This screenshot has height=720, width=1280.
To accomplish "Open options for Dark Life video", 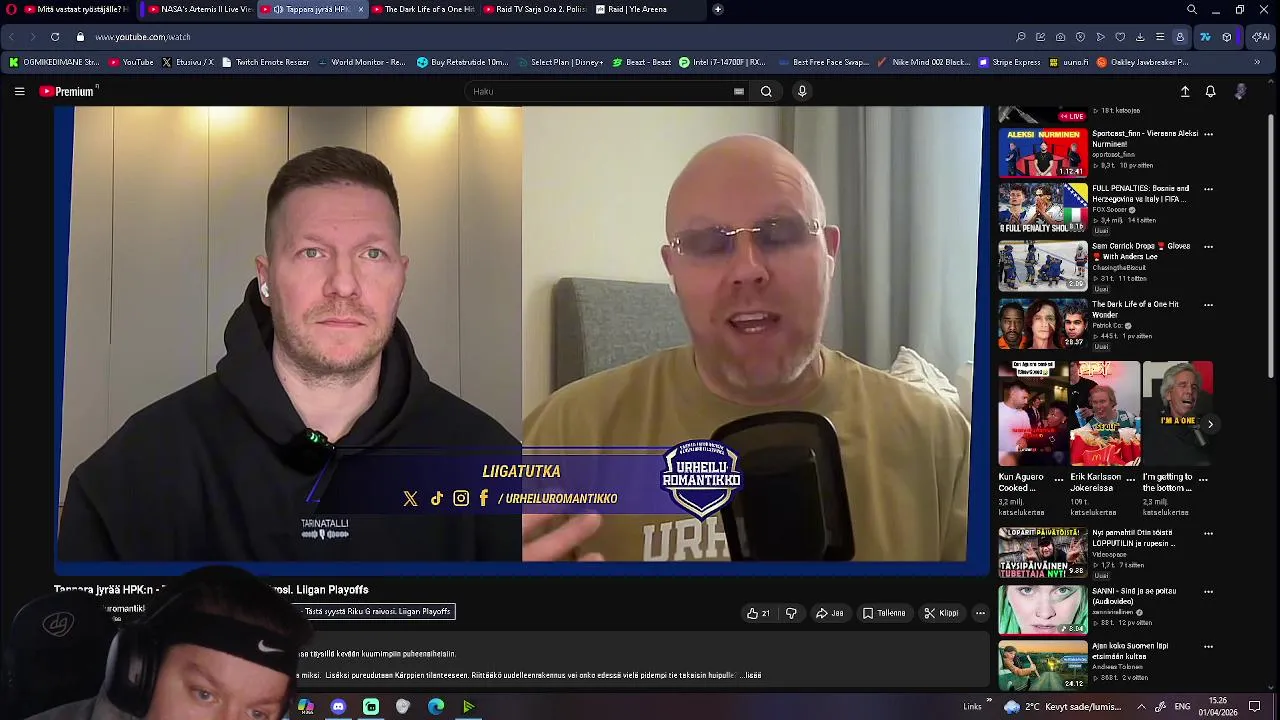I will [1208, 305].
